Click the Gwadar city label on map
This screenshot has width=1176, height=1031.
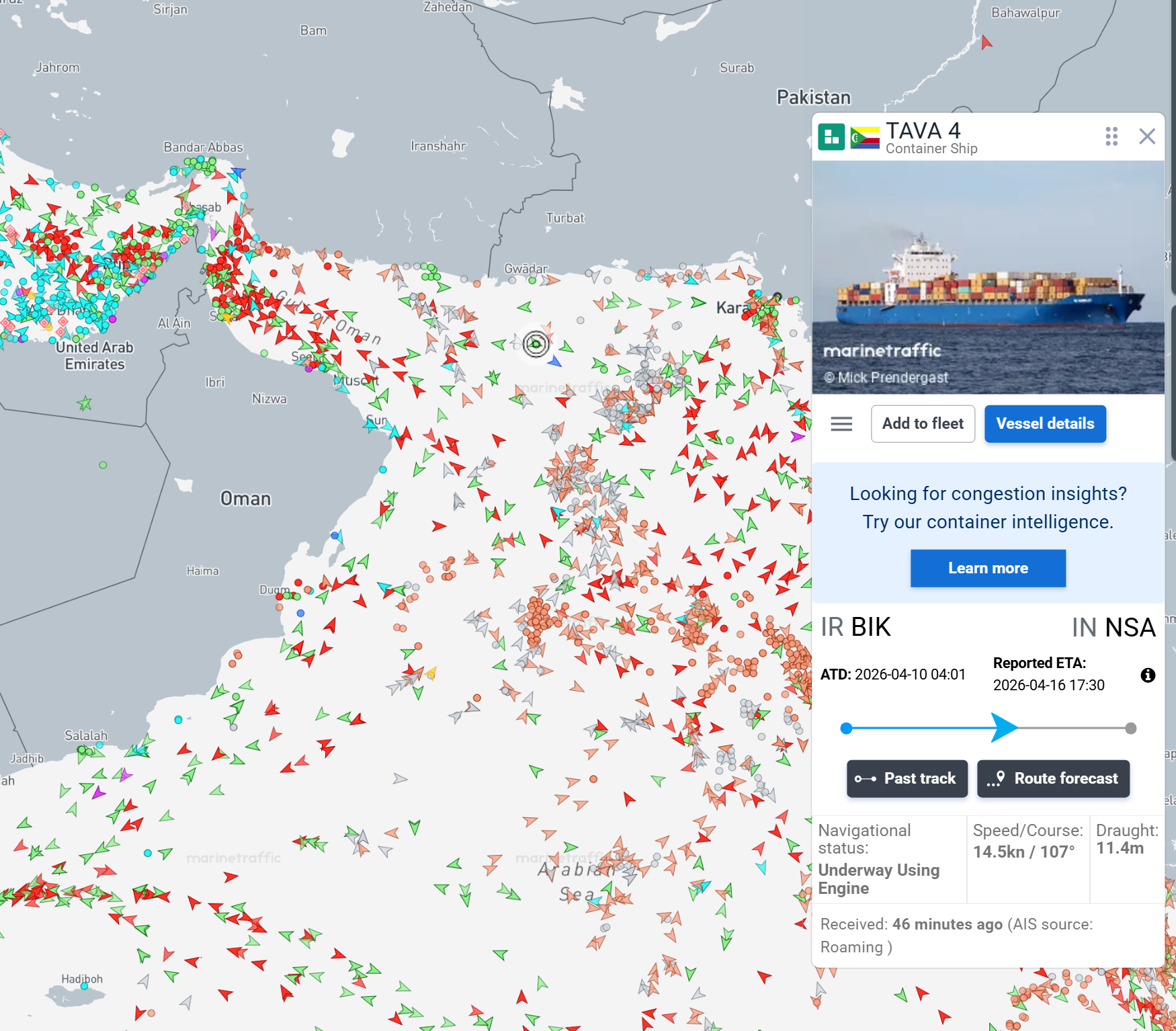click(x=526, y=269)
